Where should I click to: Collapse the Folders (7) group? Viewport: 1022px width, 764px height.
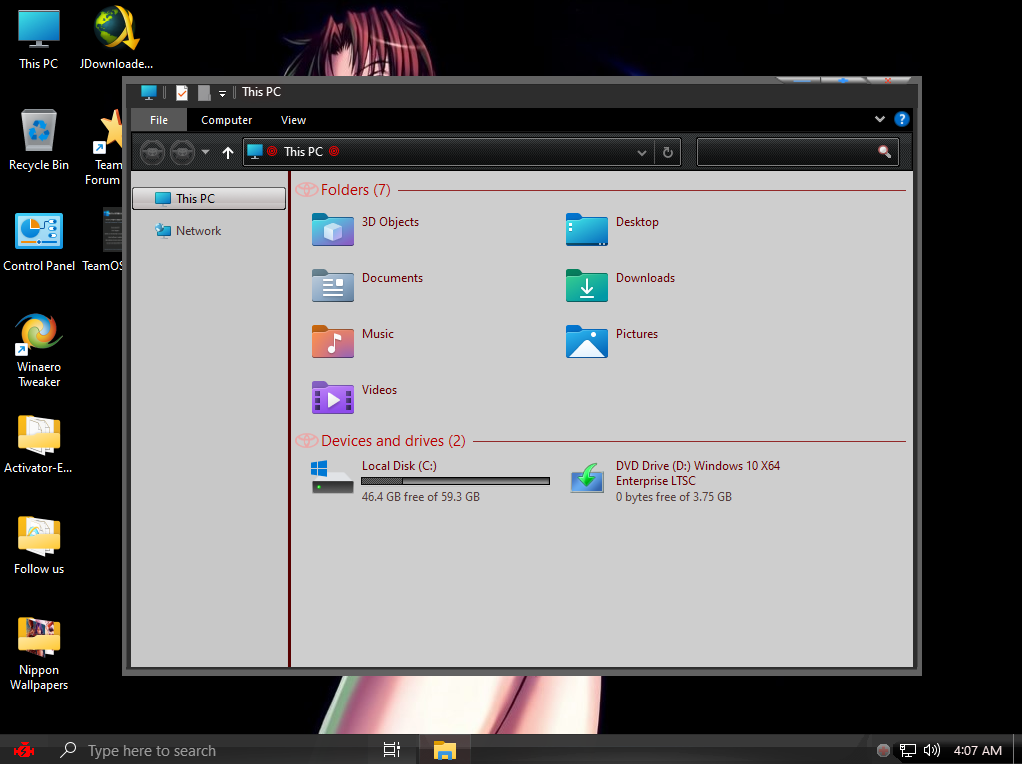306,190
